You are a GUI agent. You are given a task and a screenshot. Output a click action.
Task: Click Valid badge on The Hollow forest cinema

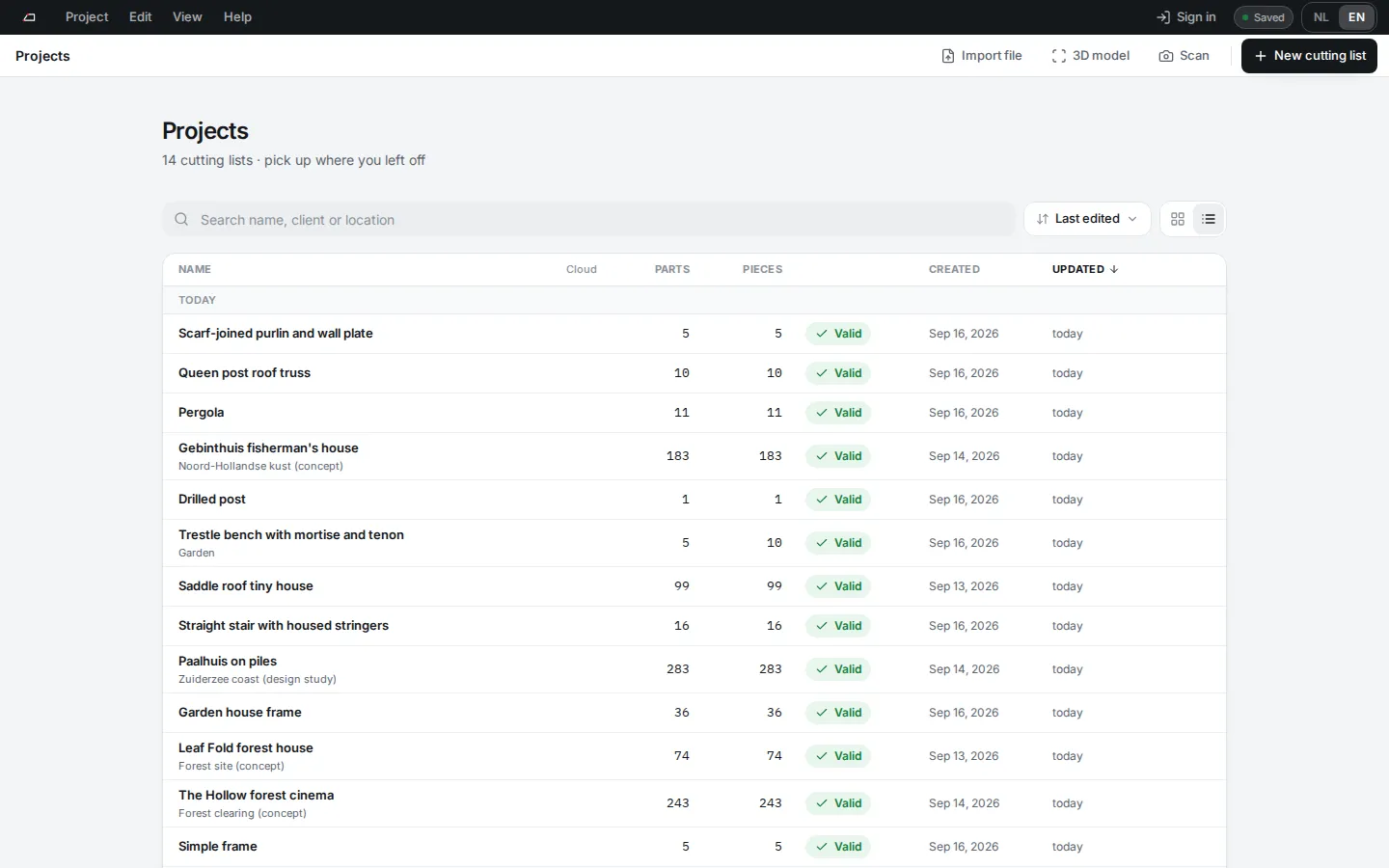[838, 803]
